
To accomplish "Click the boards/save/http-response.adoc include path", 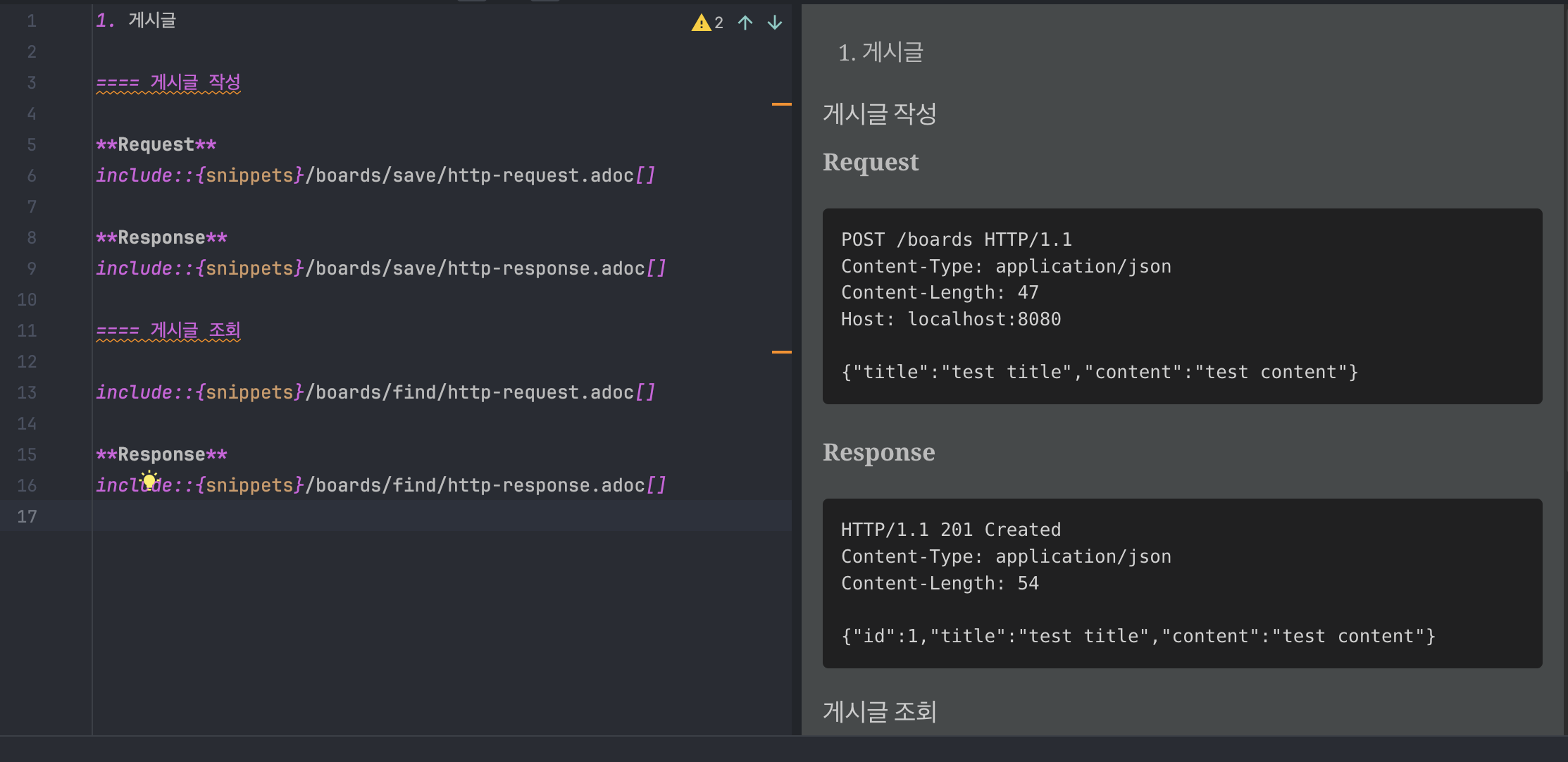I will click(x=476, y=268).
